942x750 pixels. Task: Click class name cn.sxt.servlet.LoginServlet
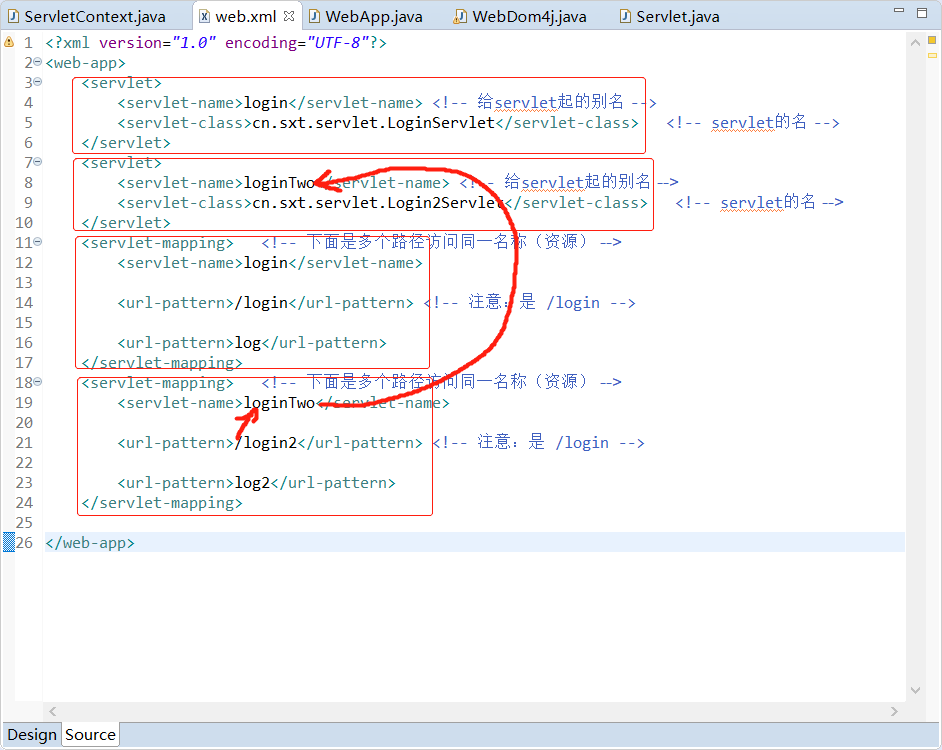click(x=373, y=123)
